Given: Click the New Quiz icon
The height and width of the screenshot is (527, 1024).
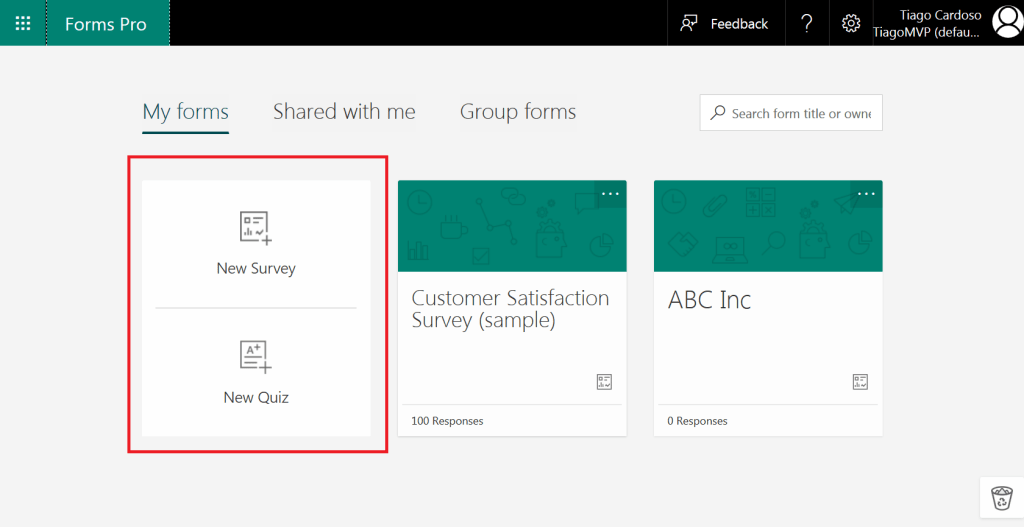Looking at the screenshot, I should pyautogui.click(x=256, y=357).
